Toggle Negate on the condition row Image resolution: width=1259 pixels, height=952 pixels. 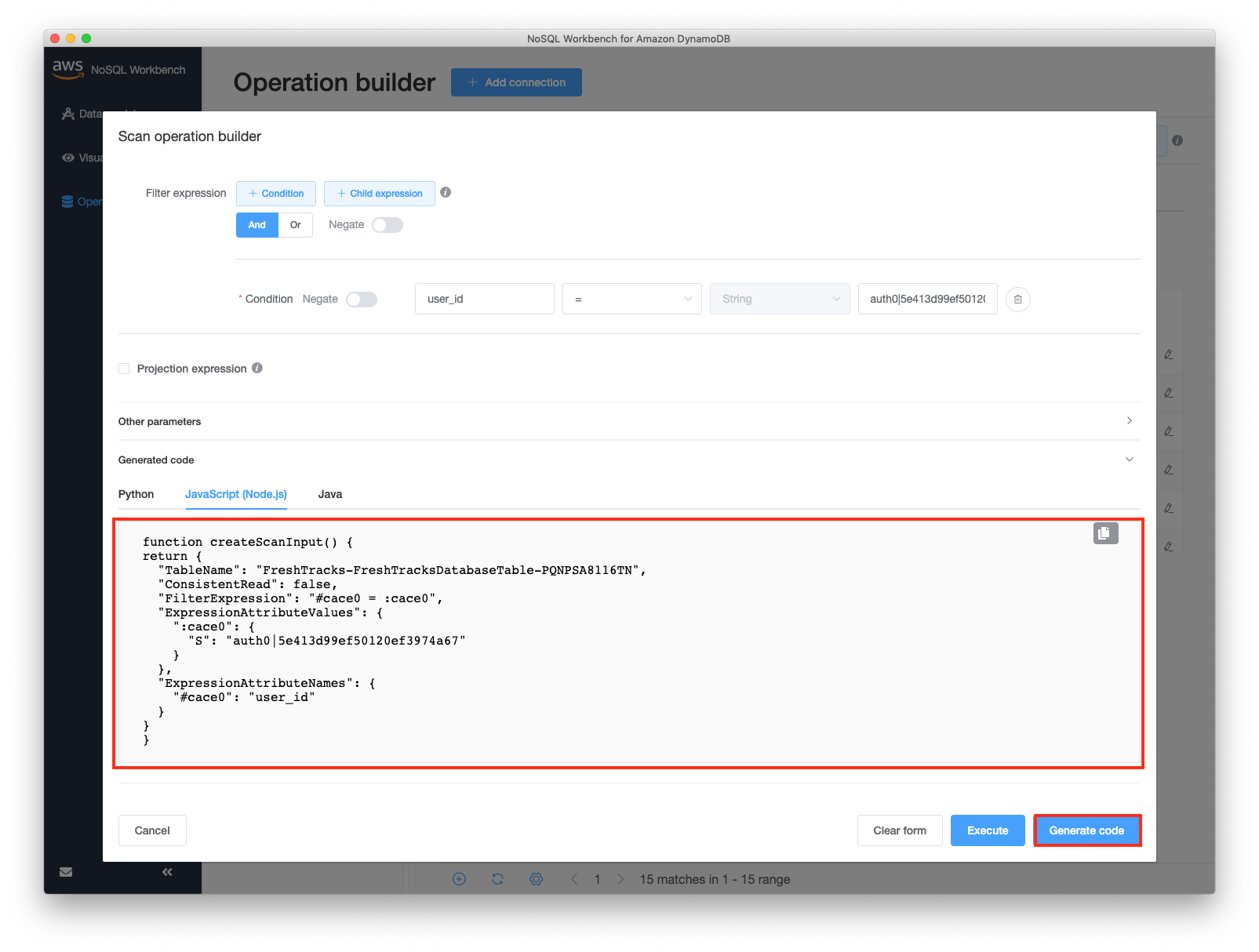(361, 299)
